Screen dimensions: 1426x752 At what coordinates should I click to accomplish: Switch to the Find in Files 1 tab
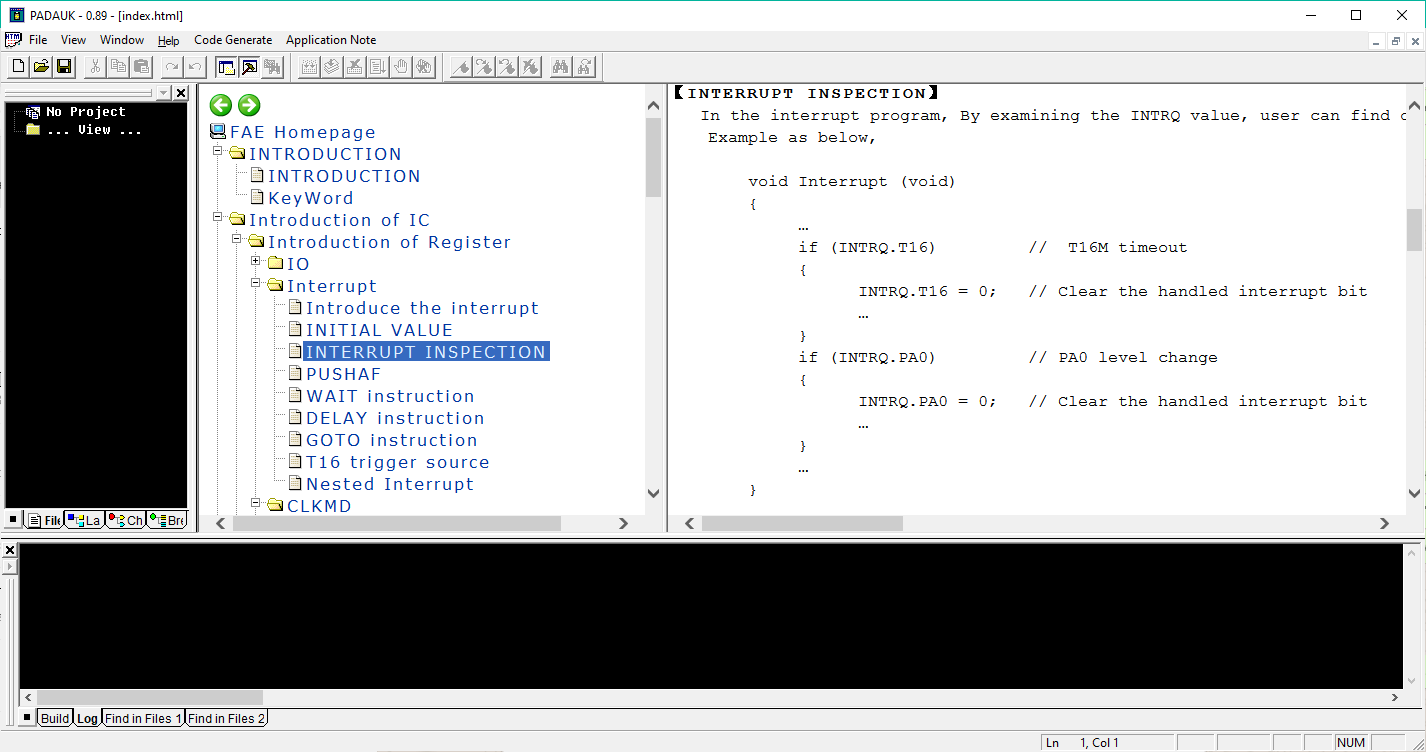point(142,718)
